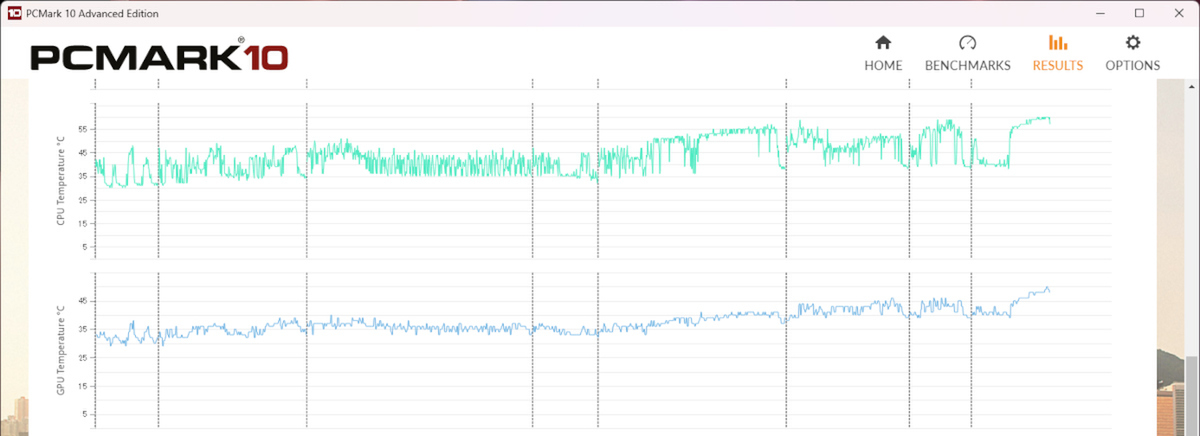This screenshot has width=1200, height=436.
Task: Select the Results bar chart icon
Action: [1057, 43]
